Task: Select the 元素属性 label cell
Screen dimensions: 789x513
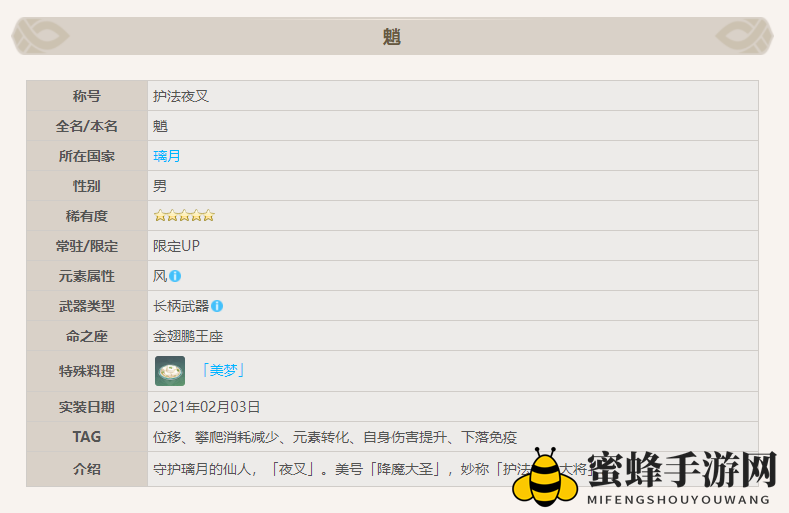Action: (x=87, y=276)
